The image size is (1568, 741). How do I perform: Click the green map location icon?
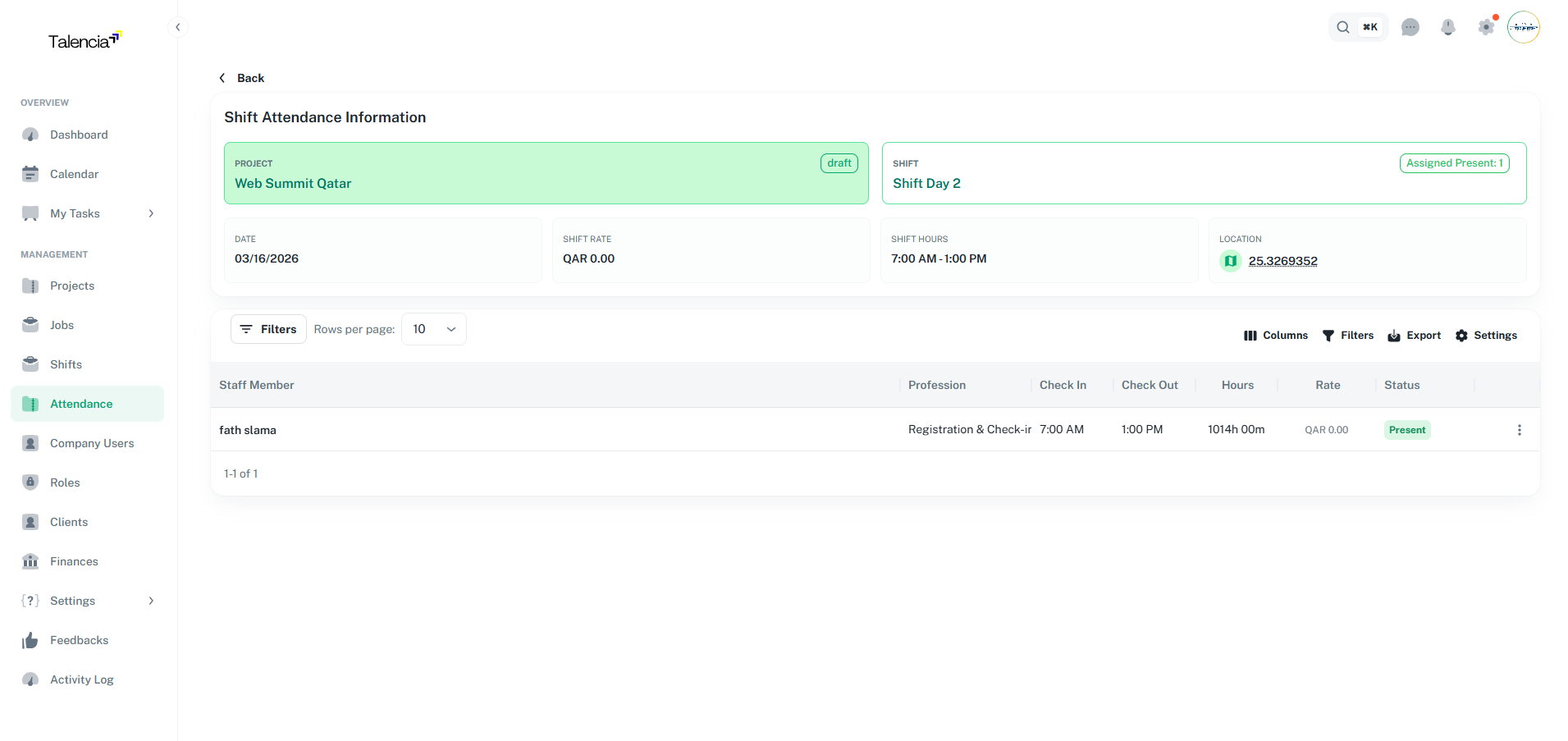tap(1230, 260)
